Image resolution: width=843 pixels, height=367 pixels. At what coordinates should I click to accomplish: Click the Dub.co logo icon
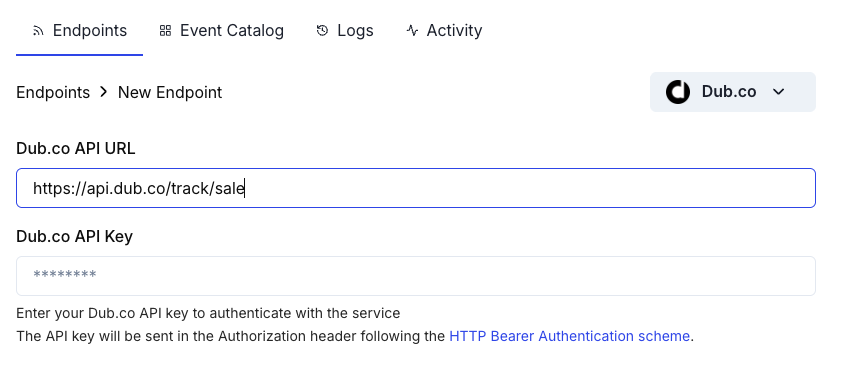pyautogui.click(x=677, y=92)
